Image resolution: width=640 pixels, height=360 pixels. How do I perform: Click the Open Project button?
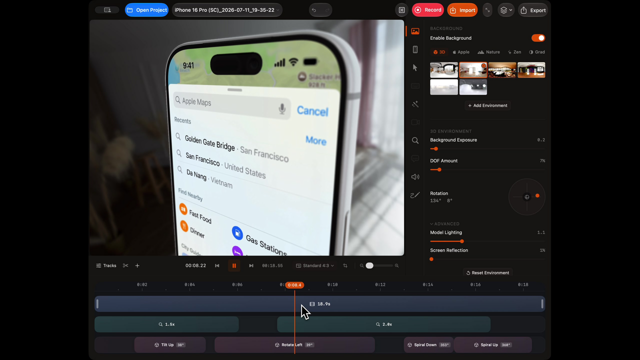[147, 10]
